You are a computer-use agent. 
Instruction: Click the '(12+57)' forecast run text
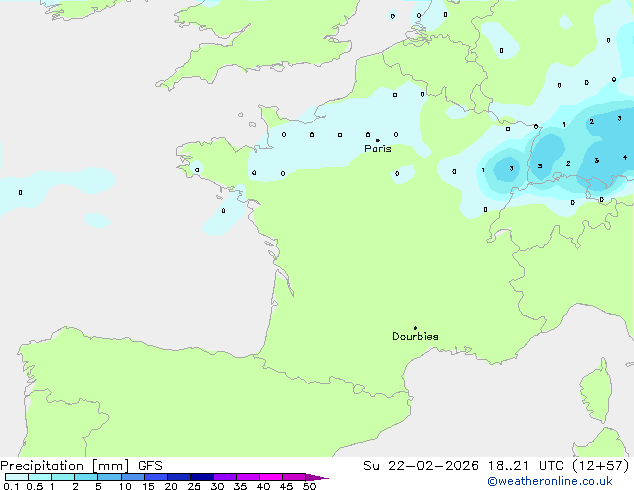[x=601, y=466]
